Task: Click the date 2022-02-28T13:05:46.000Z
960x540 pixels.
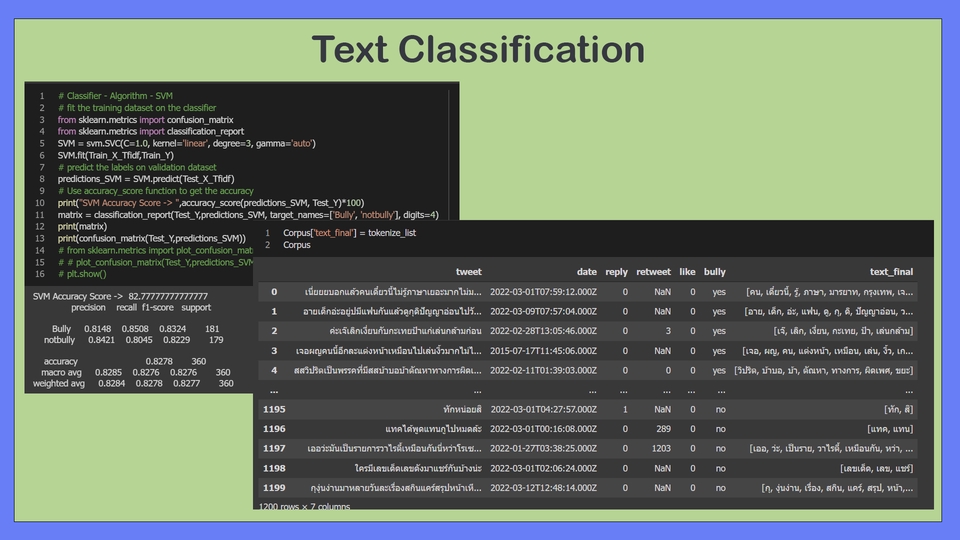Action: (x=543, y=331)
